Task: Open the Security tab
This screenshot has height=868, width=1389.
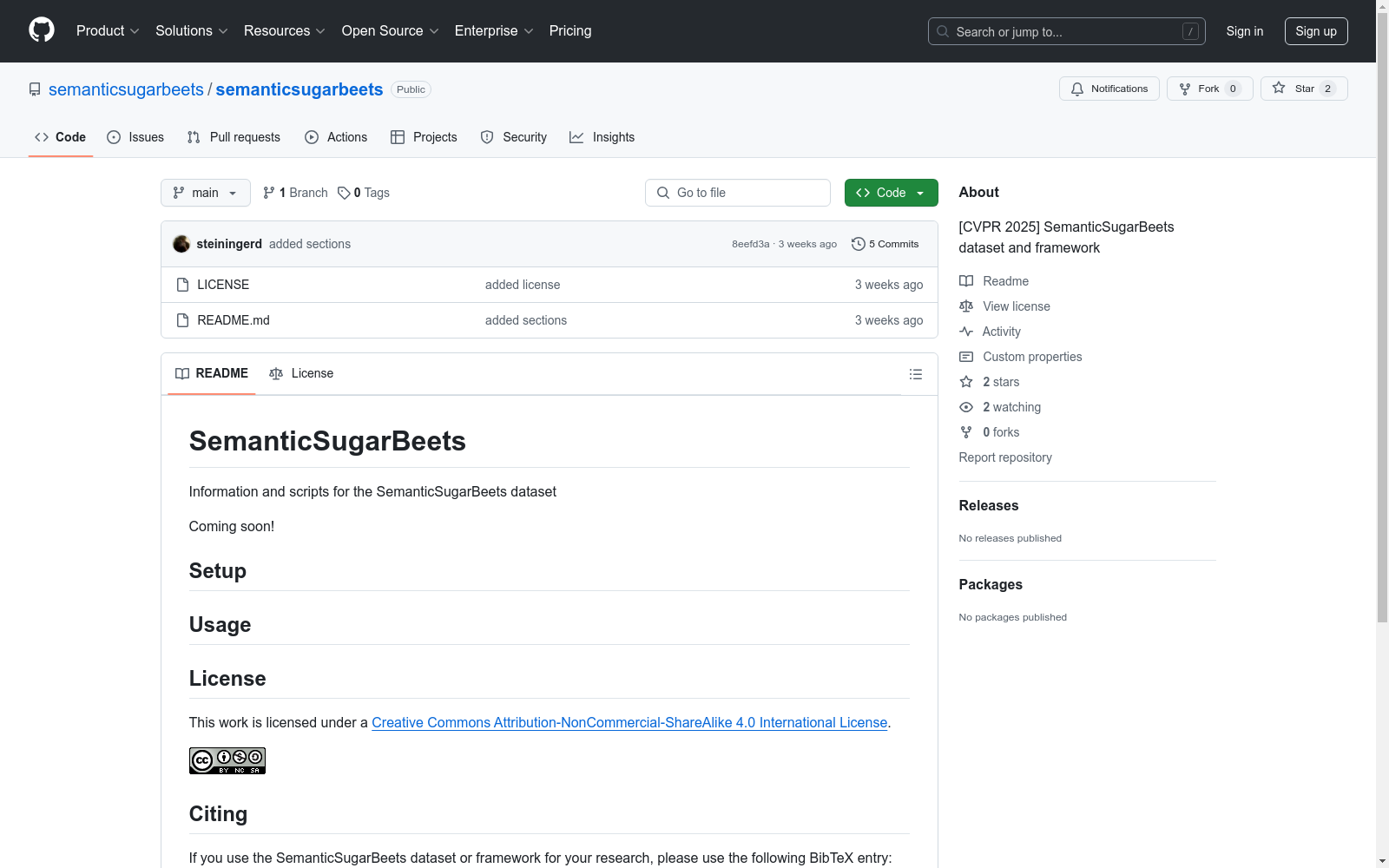Action: 514,137
